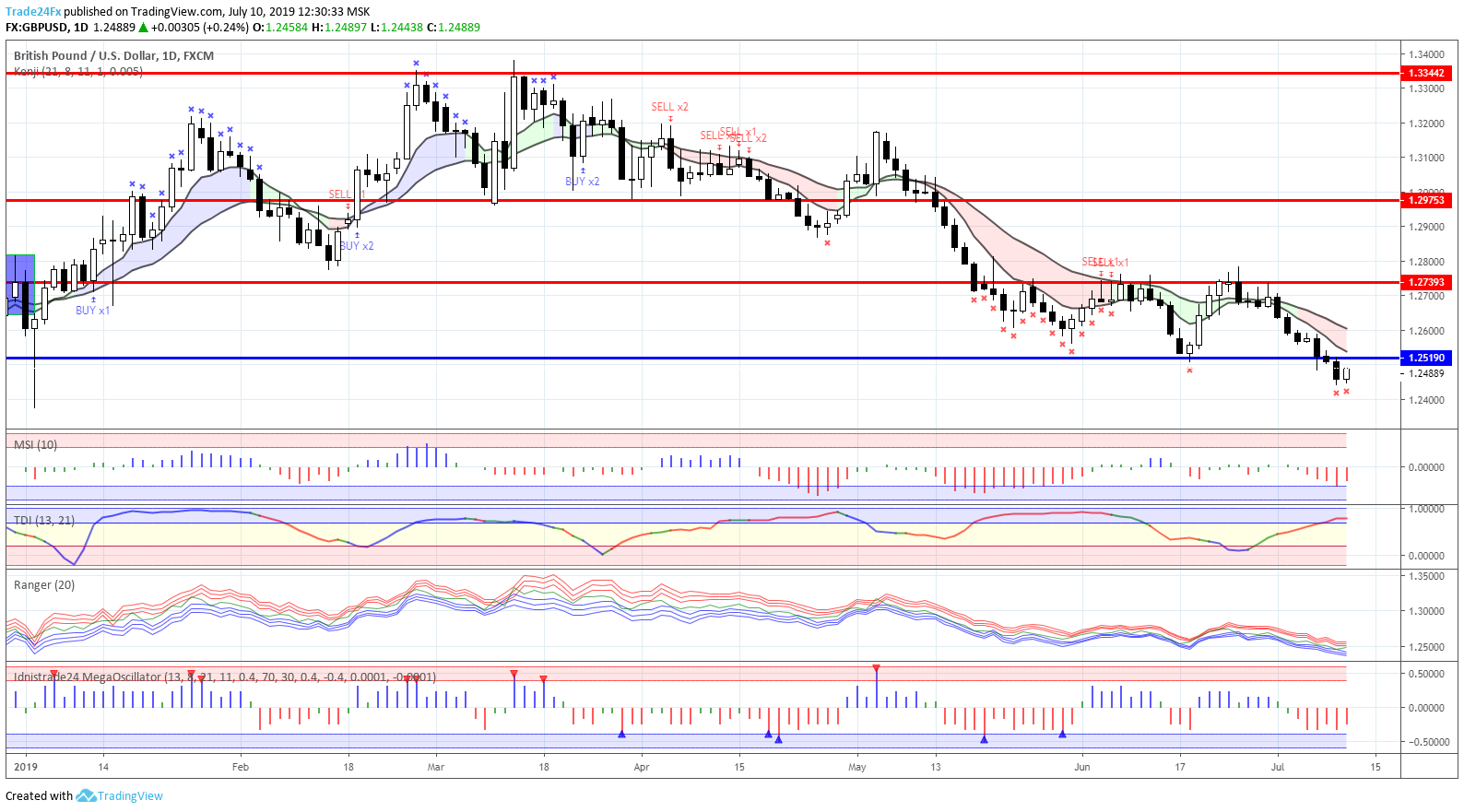Image resolution: width=1464 pixels, height=812 pixels.
Task: Click the first red triangle in MegaOscillator
Action: click(53, 674)
